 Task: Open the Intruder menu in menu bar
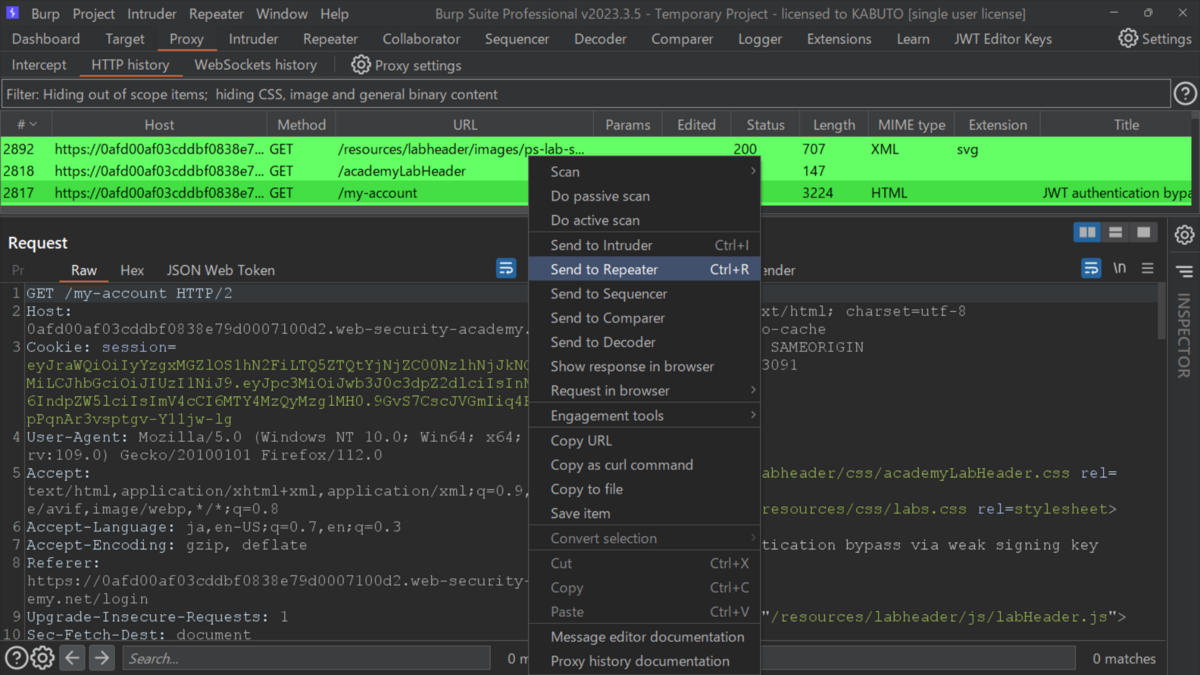pyautogui.click(x=152, y=14)
